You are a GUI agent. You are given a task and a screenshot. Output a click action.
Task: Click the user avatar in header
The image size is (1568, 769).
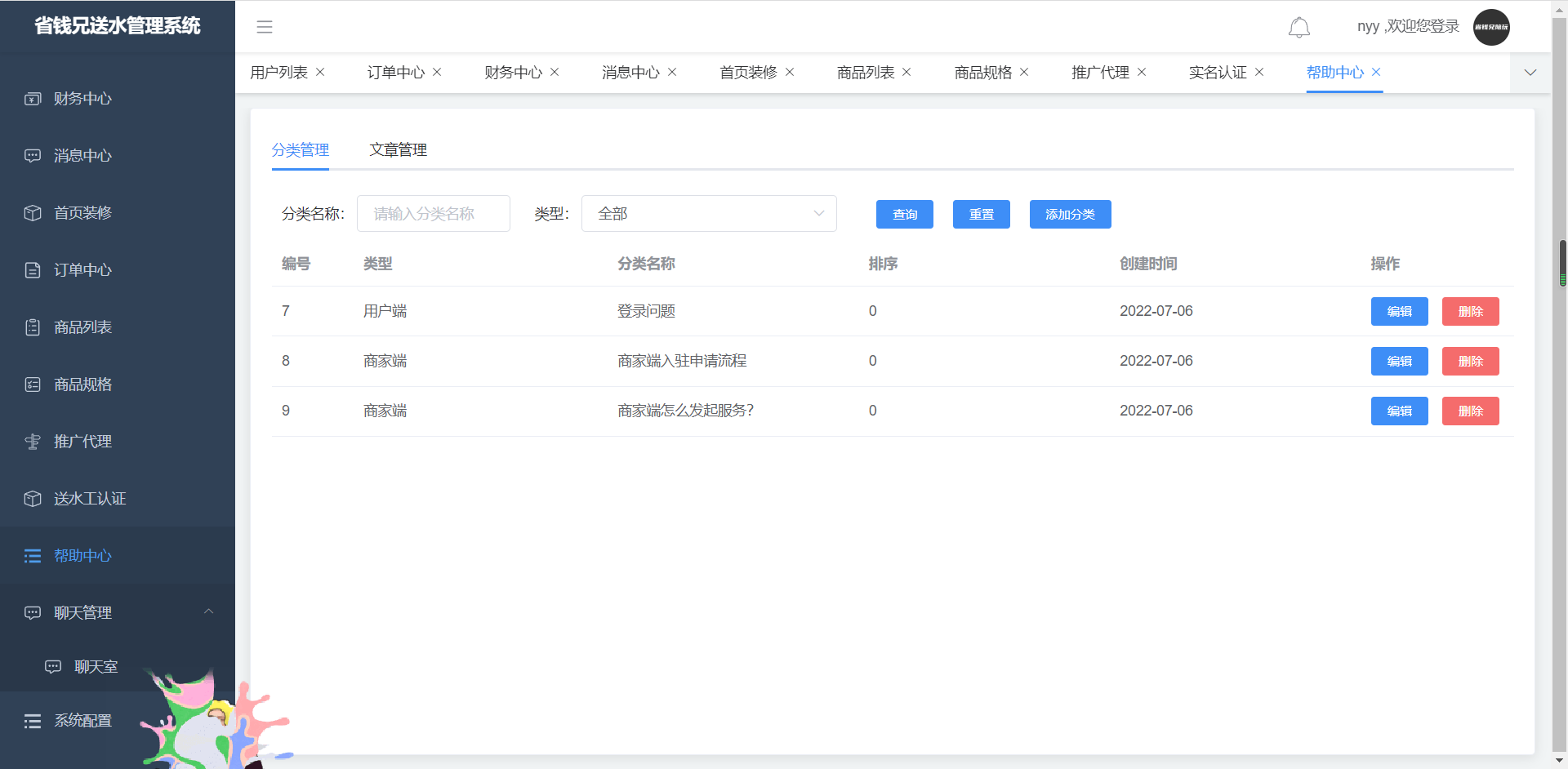tap(1490, 28)
